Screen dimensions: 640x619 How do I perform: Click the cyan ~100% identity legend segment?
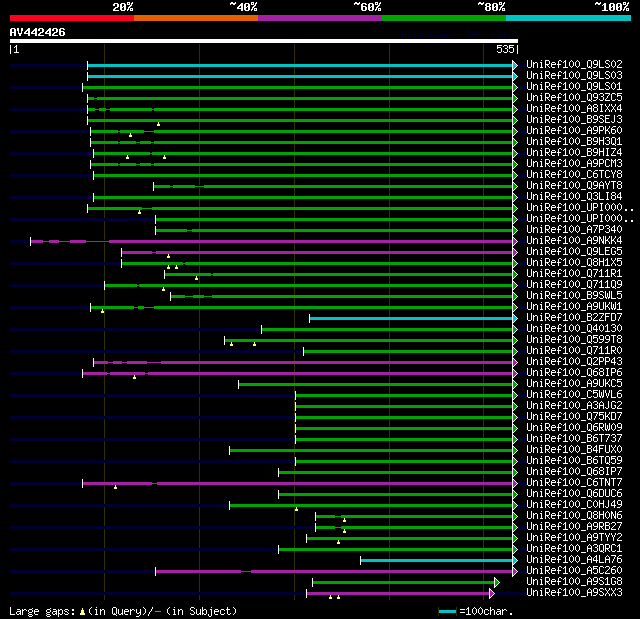(568, 18)
